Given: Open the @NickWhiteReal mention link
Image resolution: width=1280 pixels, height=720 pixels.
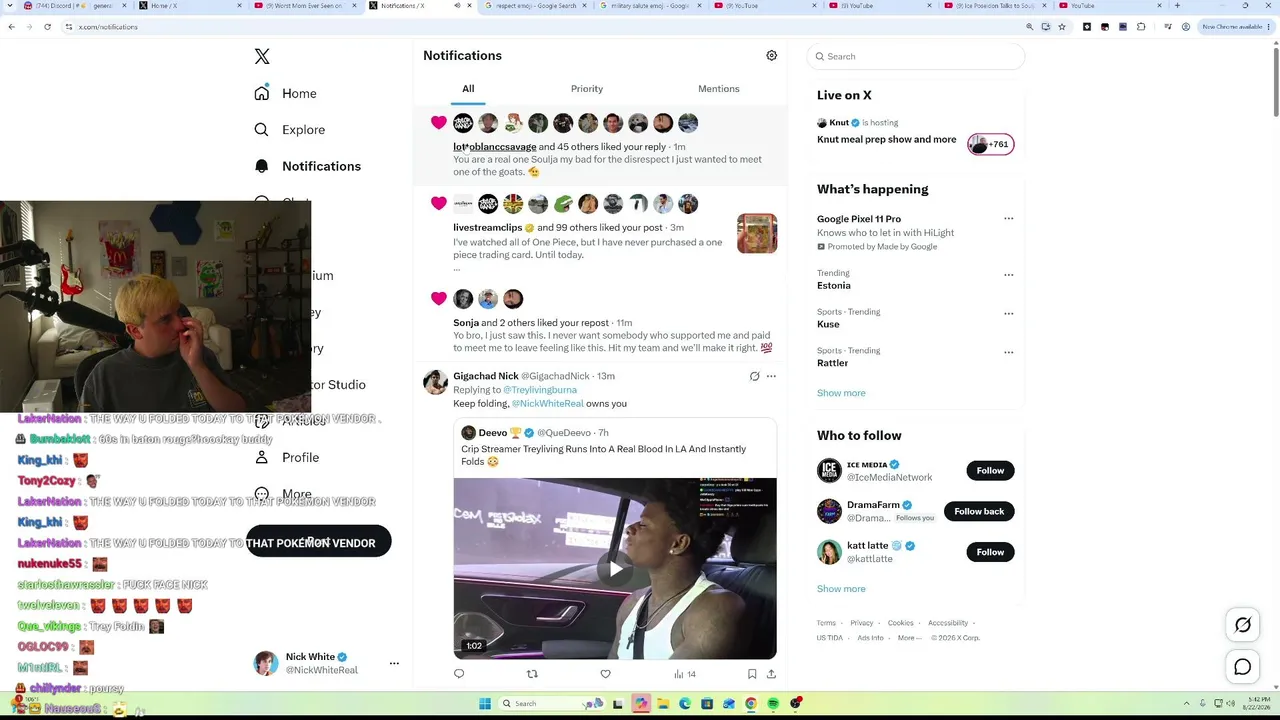Looking at the screenshot, I should [x=548, y=404].
